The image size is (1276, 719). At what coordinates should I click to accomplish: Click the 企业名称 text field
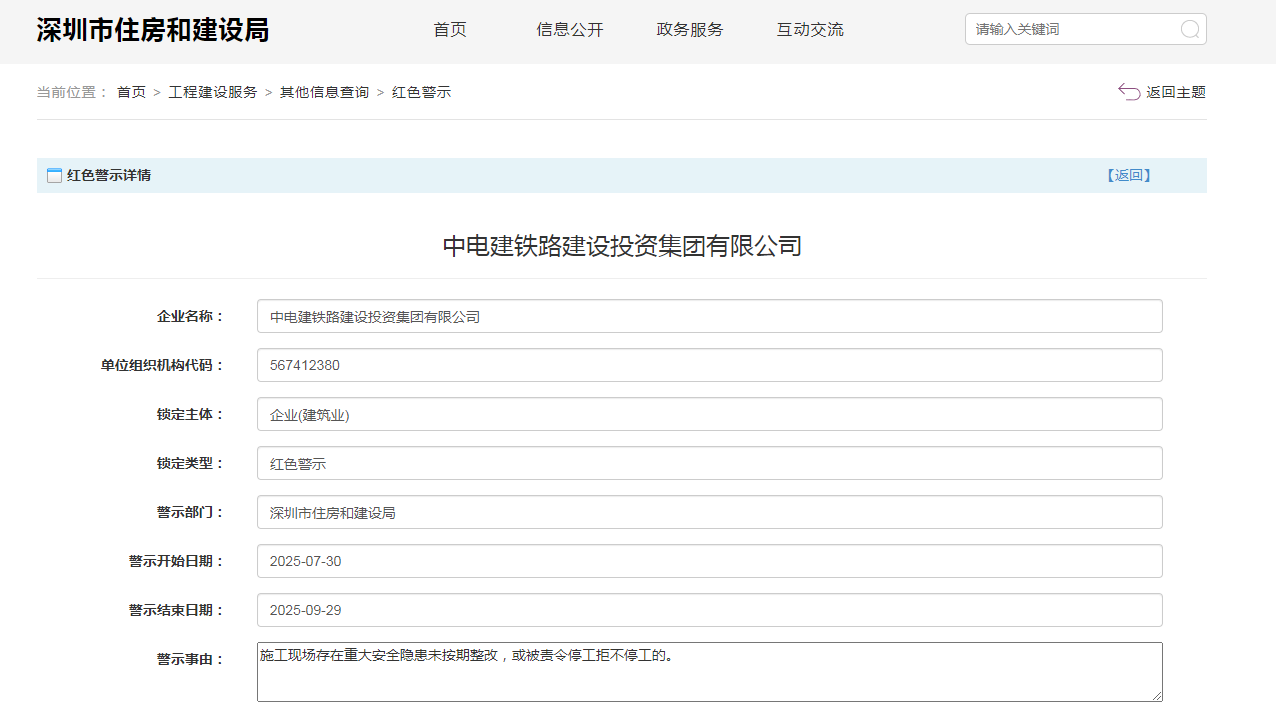click(710, 316)
